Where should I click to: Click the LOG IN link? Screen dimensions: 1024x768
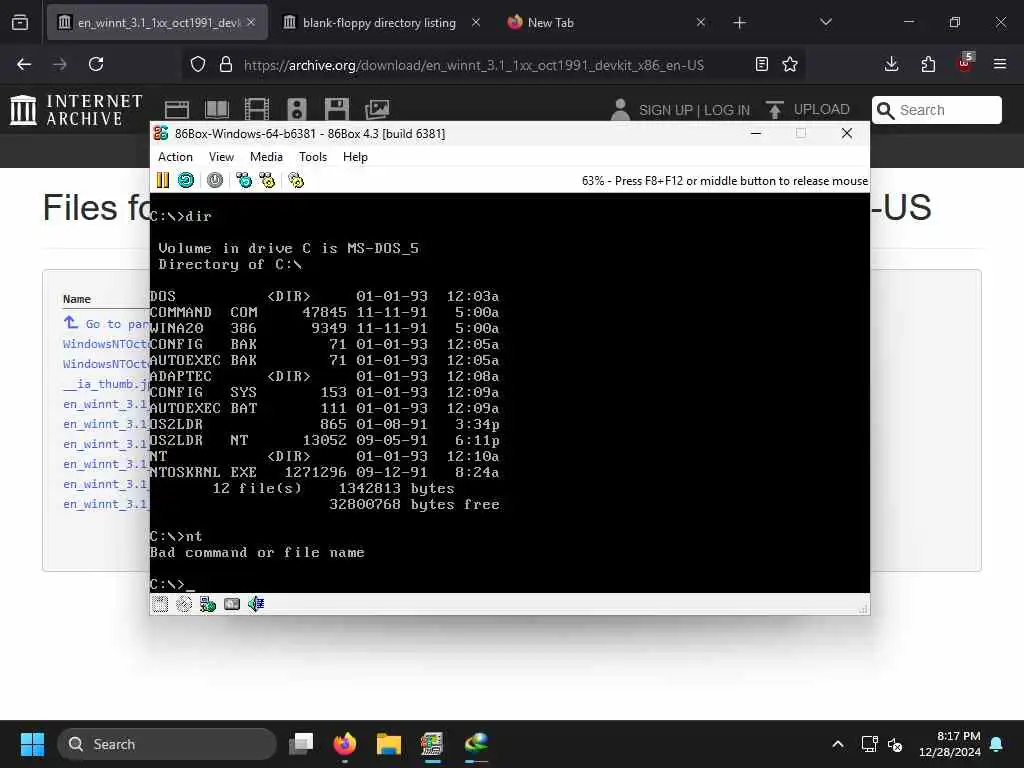coord(727,110)
